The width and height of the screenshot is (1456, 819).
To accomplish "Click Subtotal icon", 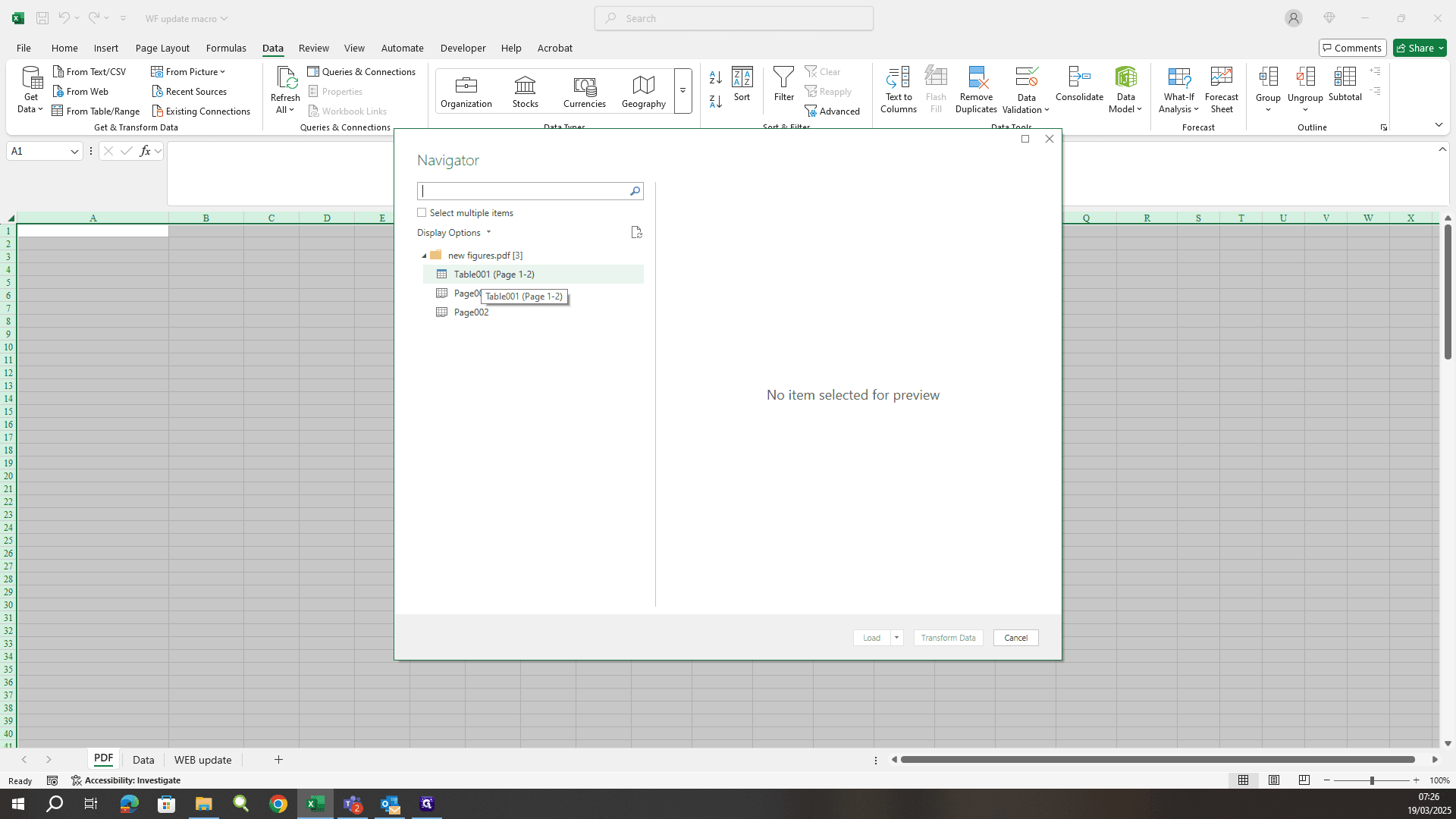I will 1345,84.
